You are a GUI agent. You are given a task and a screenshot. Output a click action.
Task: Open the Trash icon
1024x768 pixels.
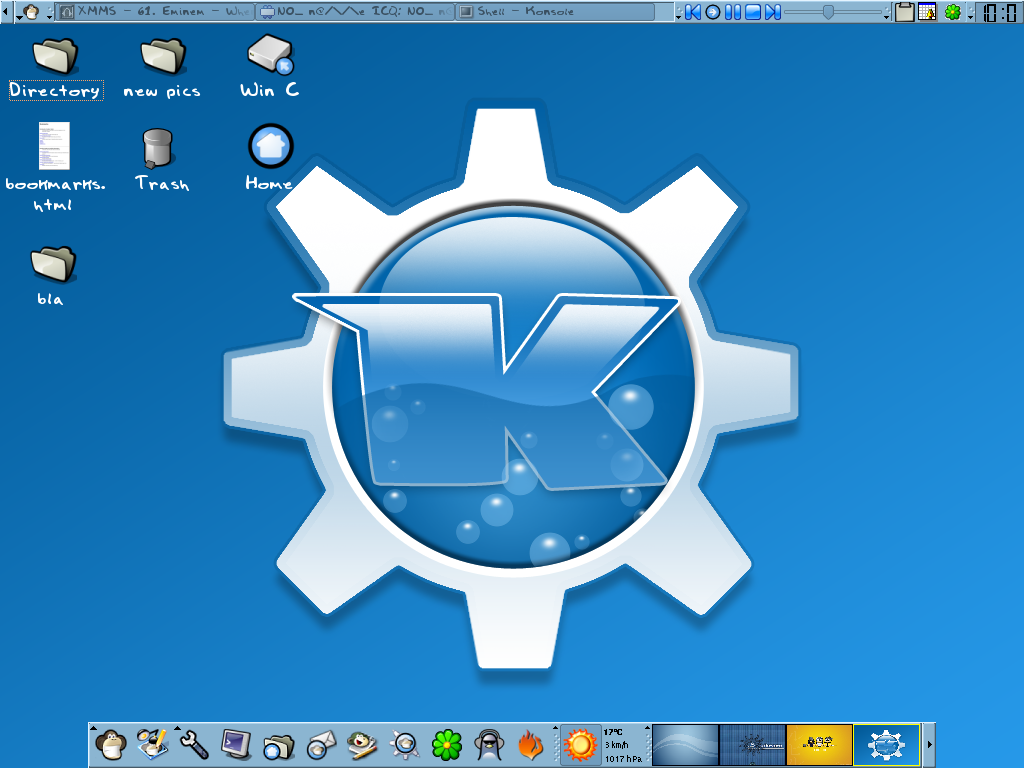(158, 148)
